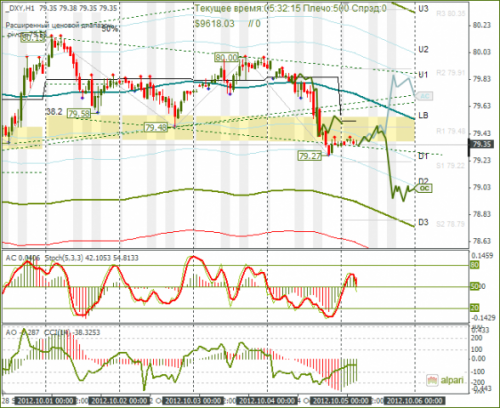Select the 79.27 low price label

coord(310,156)
